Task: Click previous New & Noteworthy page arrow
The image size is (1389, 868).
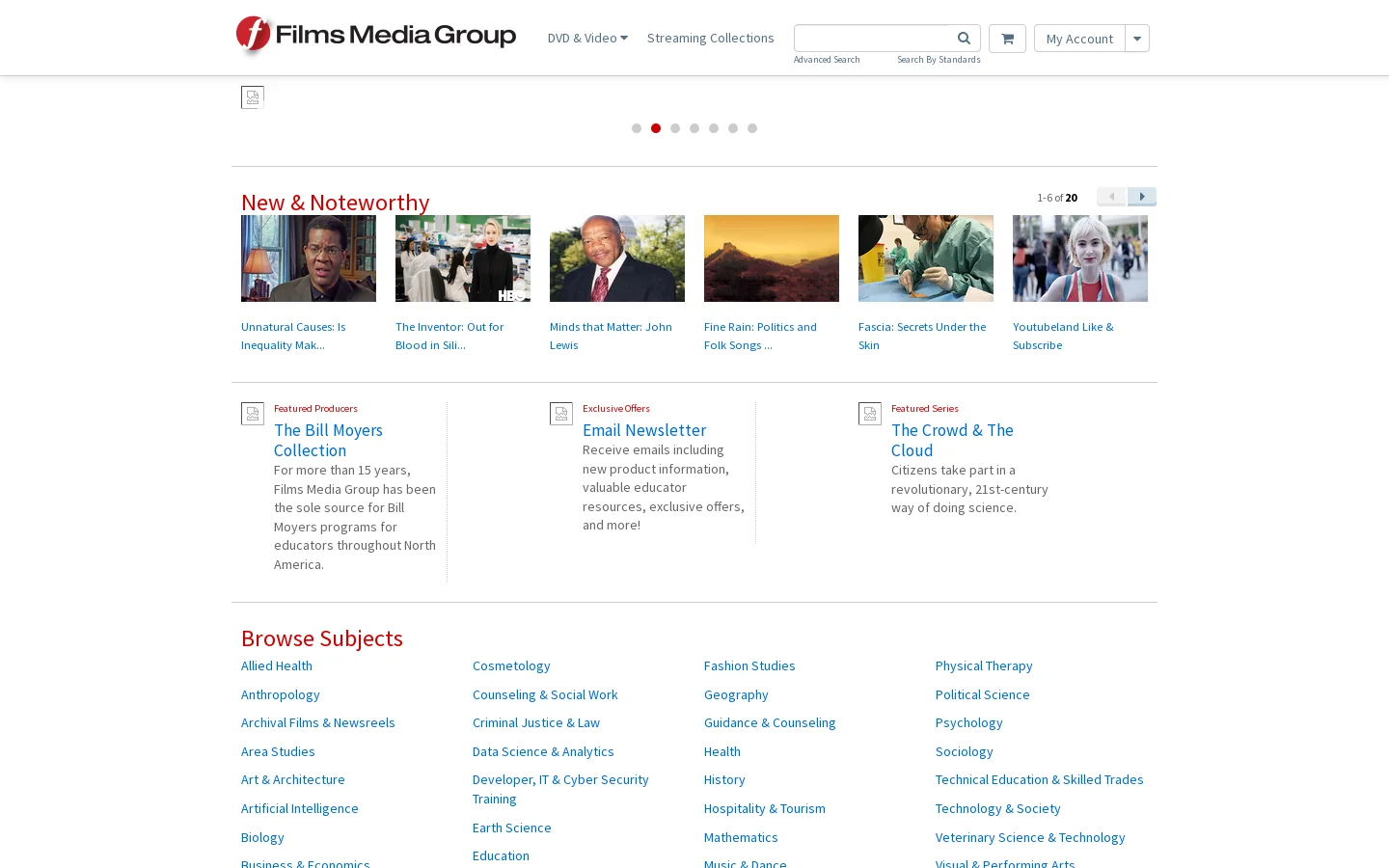Action: (1111, 197)
